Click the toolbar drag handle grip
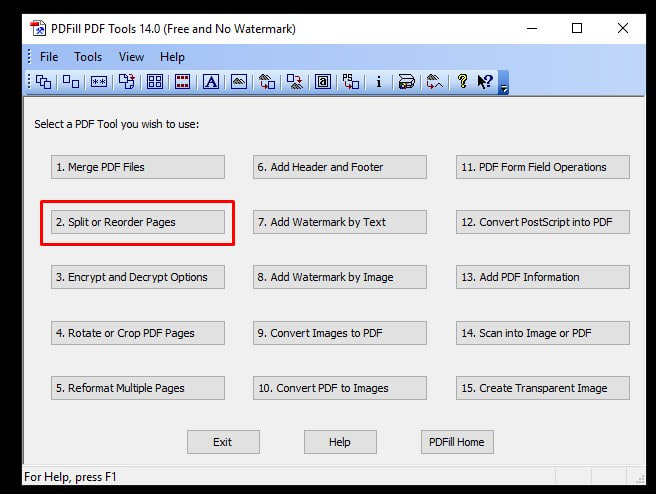Image resolution: width=656 pixels, height=494 pixels. point(29,81)
